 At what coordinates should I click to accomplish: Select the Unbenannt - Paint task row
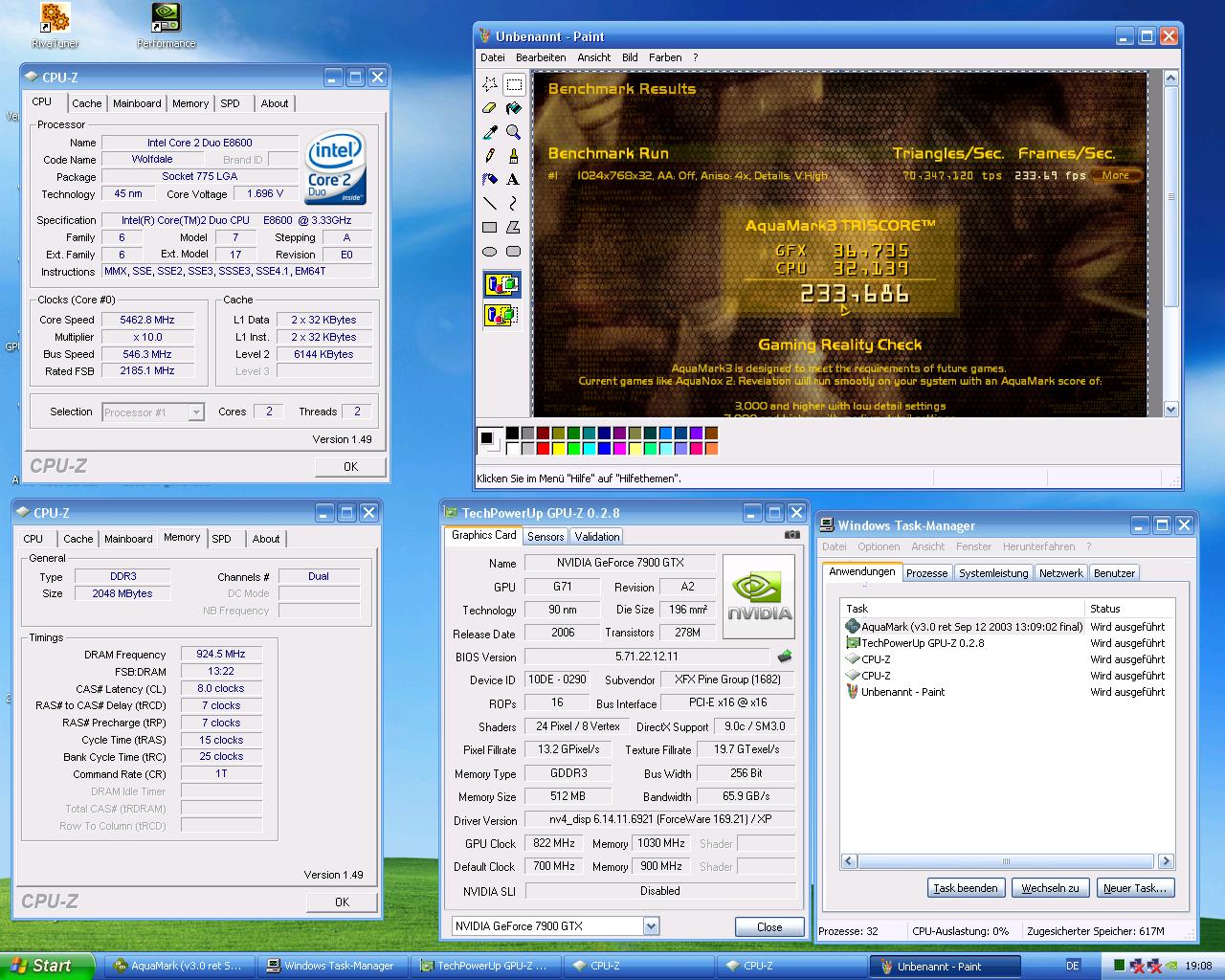point(1006,692)
